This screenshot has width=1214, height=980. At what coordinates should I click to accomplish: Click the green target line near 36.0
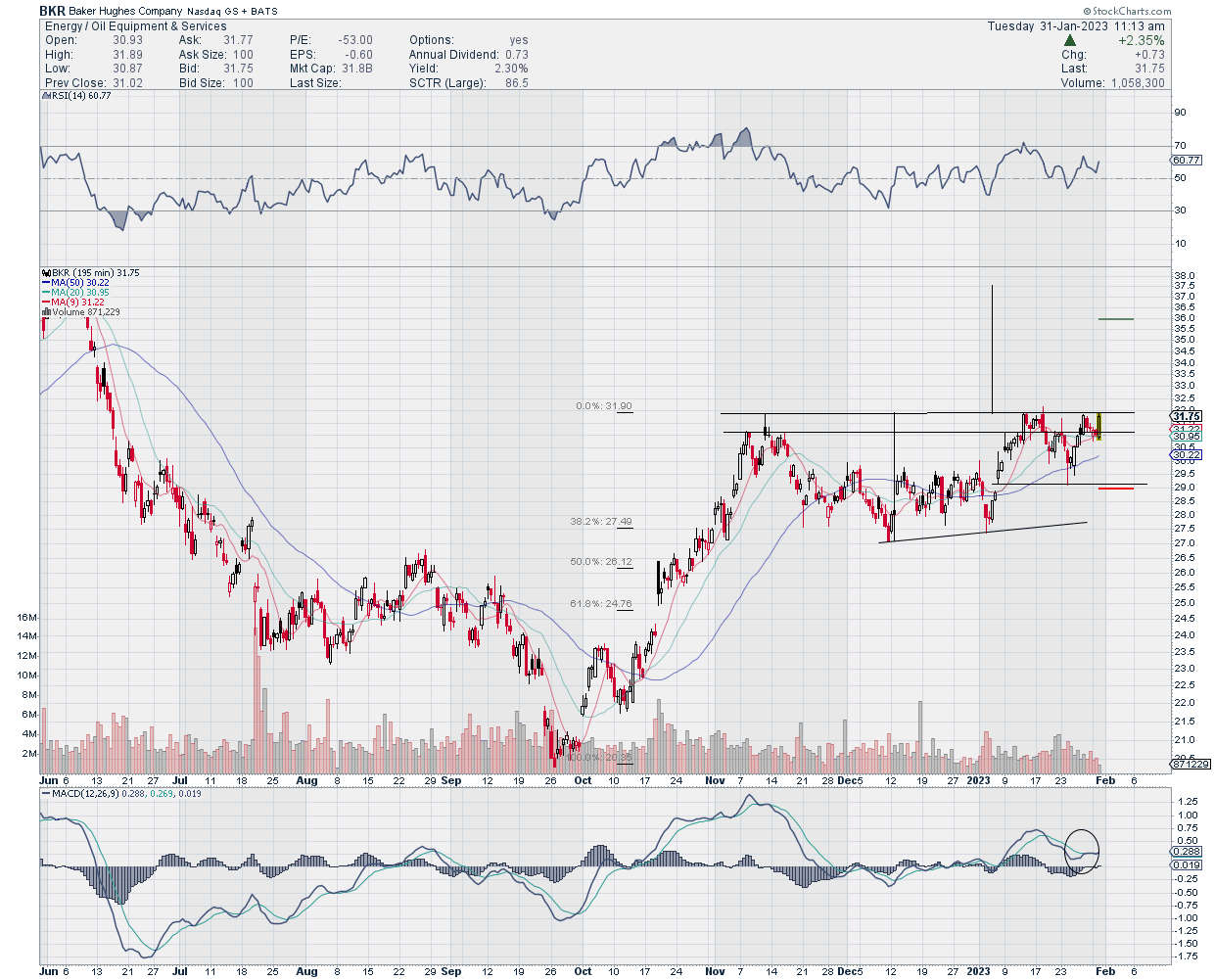click(x=1116, y=319)
